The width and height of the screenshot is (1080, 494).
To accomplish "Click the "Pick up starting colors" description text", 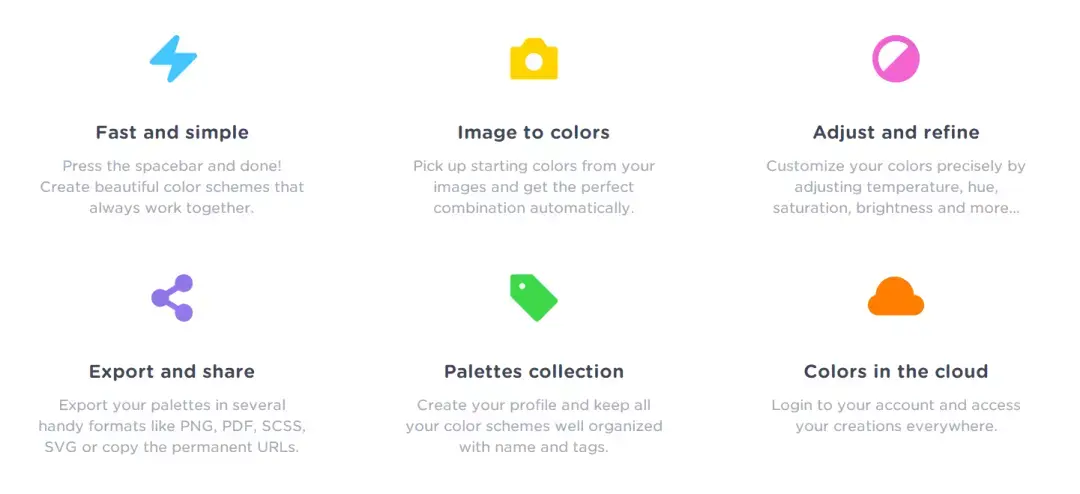I will tap(534, 187).
